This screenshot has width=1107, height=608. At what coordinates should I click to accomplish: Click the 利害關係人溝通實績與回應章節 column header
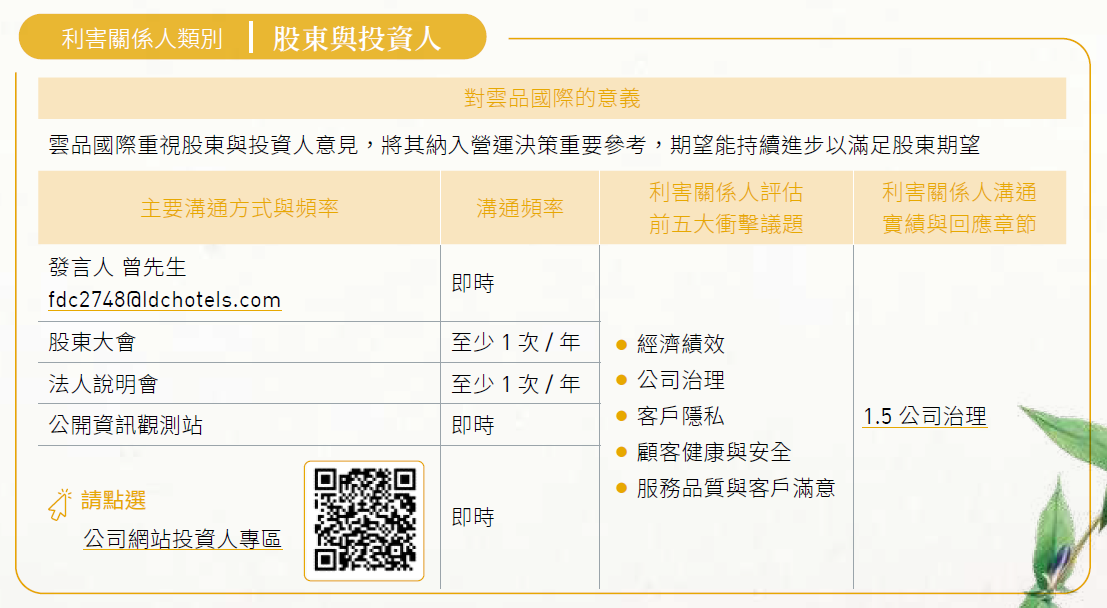click(959, 208)
